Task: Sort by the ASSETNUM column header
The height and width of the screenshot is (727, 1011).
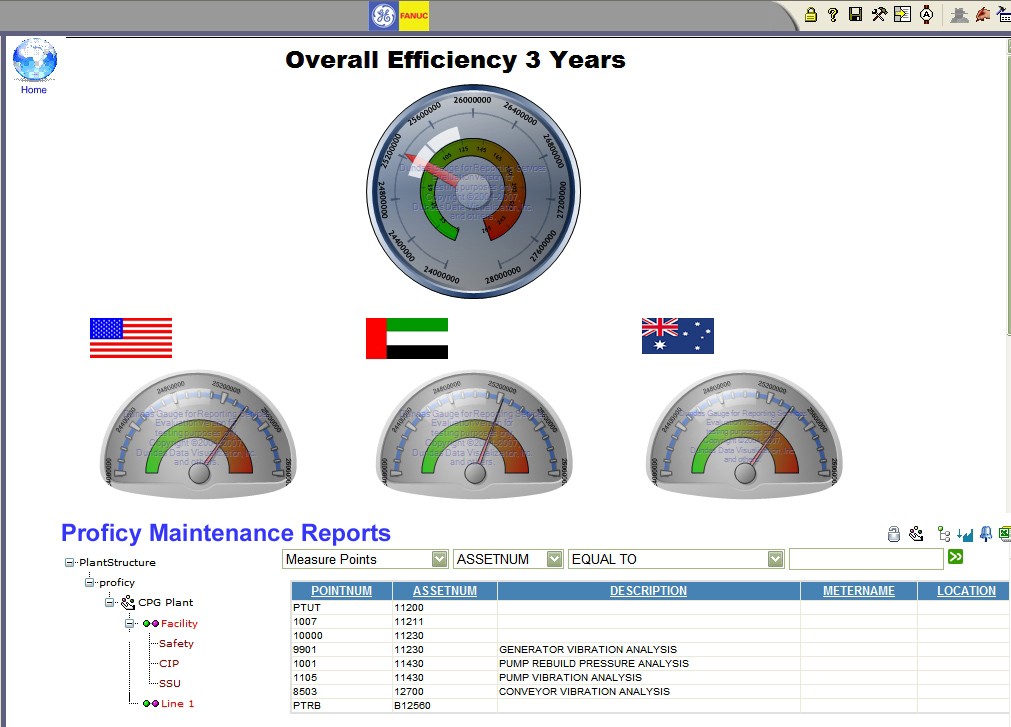Action: point(445,591)
